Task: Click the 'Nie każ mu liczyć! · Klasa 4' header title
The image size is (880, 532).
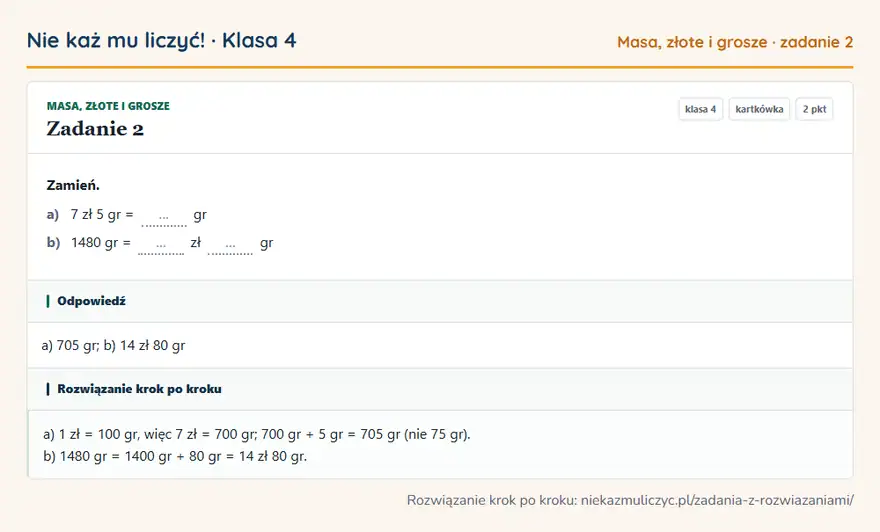Action: (x=162, y=41)
